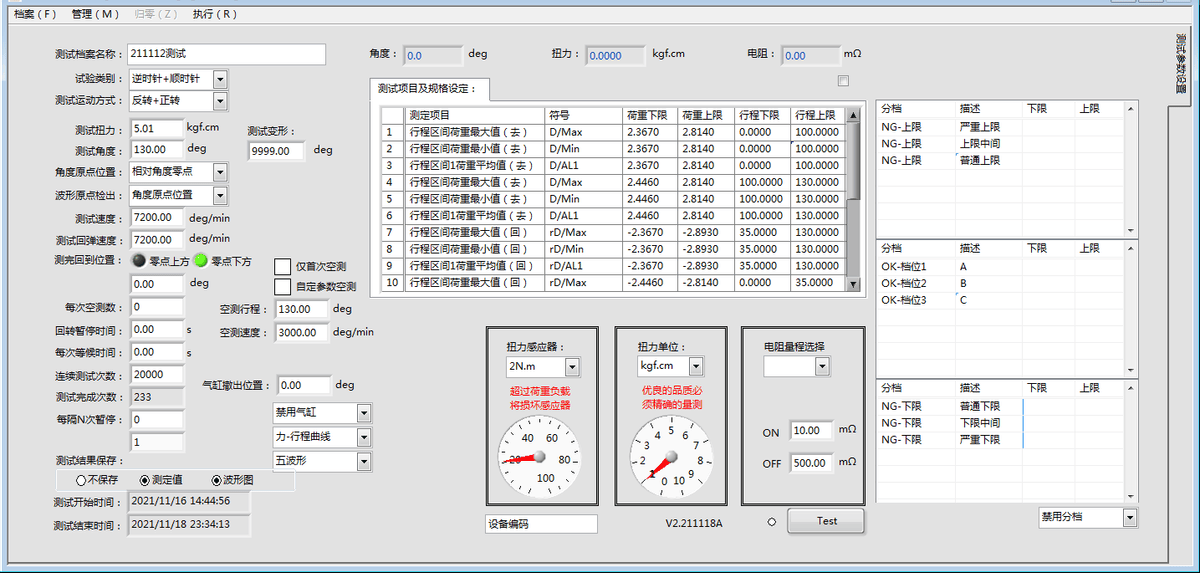Screen dimensions: 1200x573
Task: Enable the 仅首次空测 checkbox
Action: (282, 266)
